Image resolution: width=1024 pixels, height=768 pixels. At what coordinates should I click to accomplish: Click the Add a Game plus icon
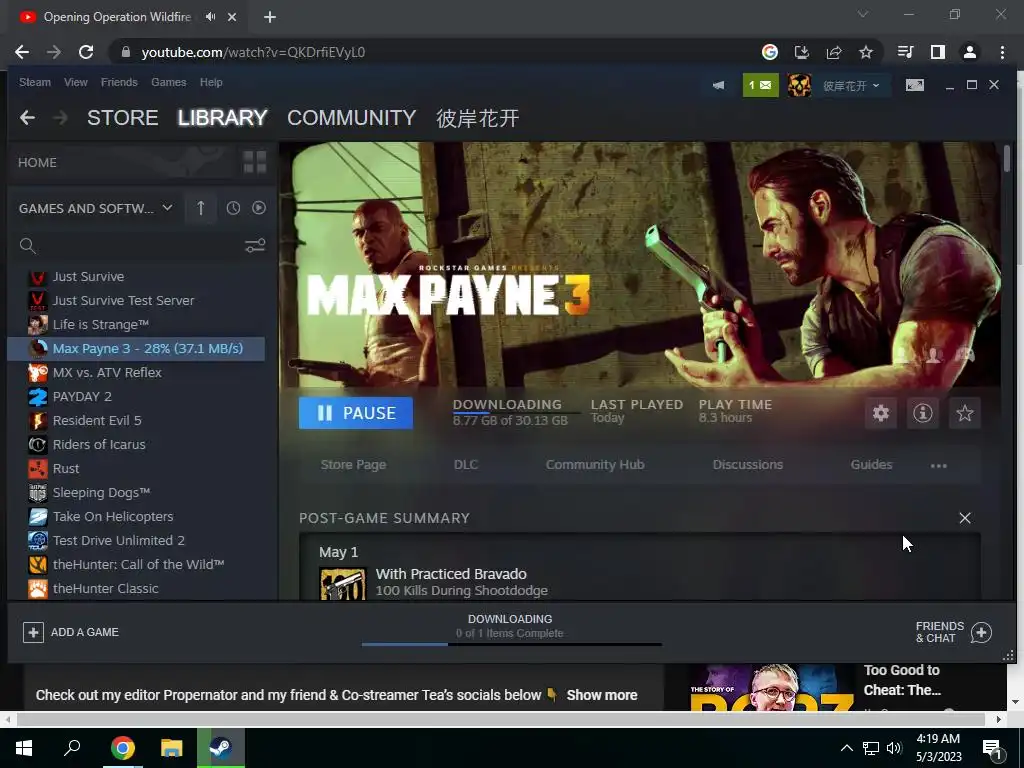tap(33, 632)
